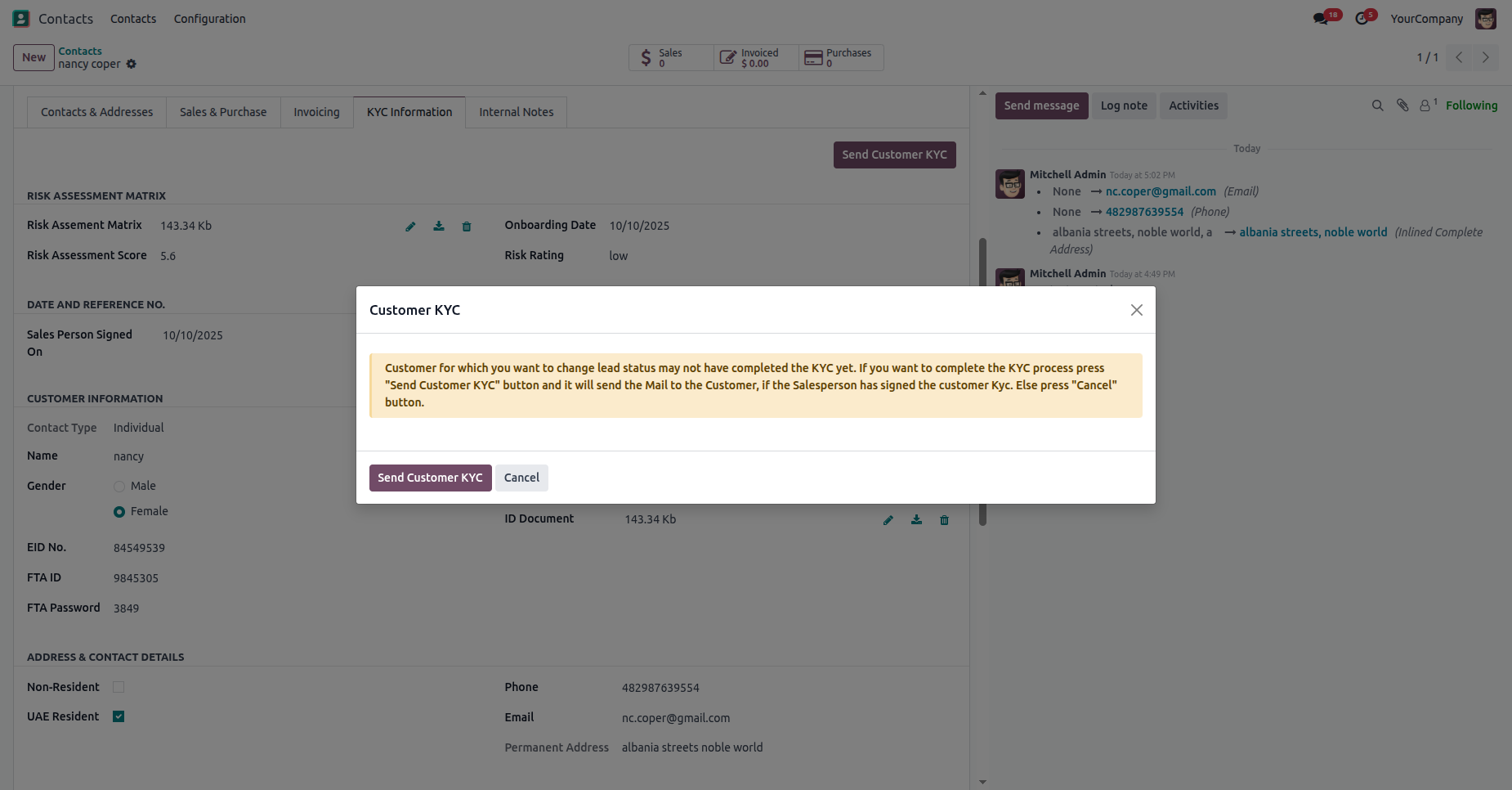Open the gear actions menu beside nancy coper
The image size is (1512, 790).
point(132,64)
